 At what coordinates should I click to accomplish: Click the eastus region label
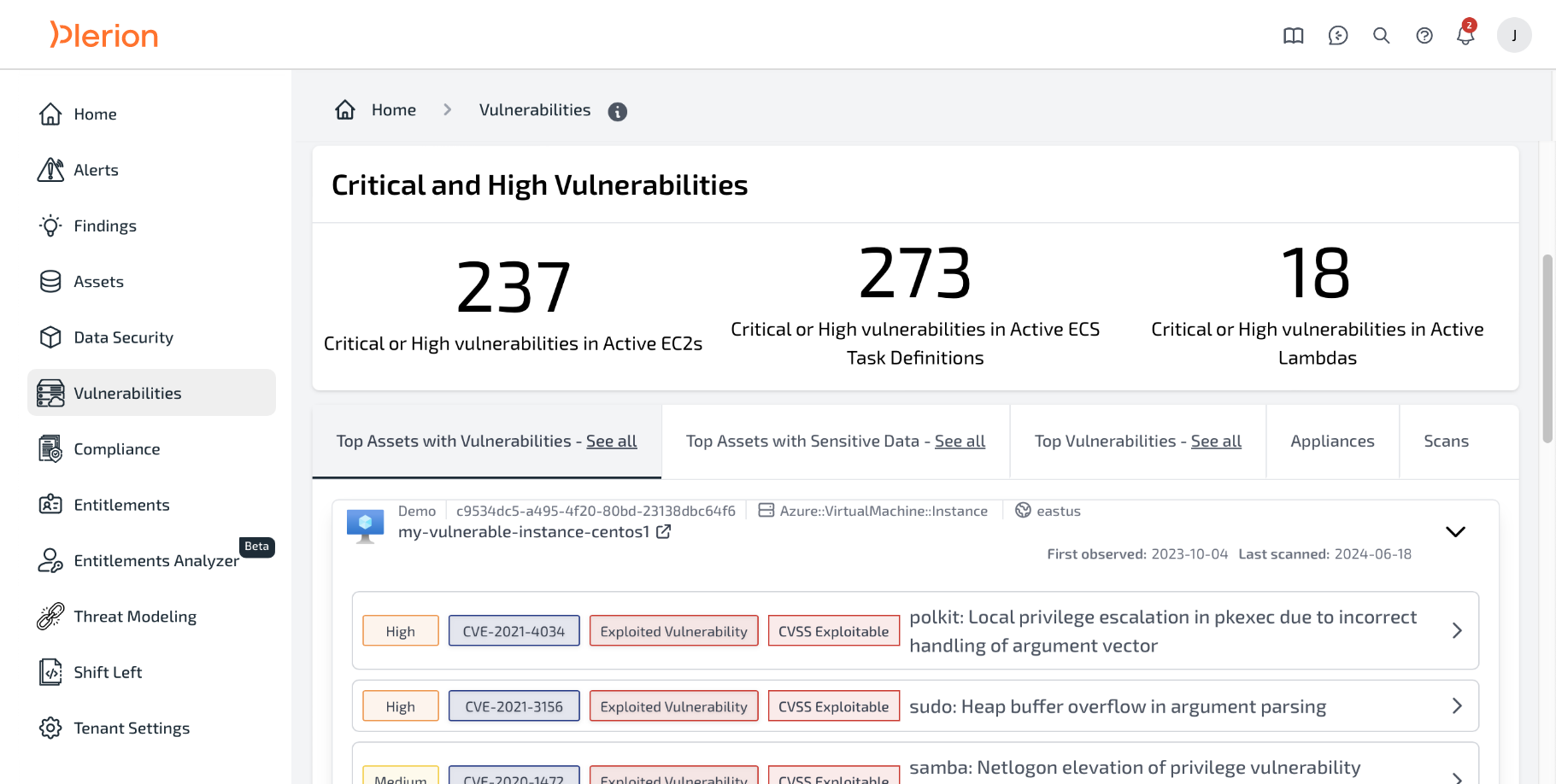pos(1059,511)
